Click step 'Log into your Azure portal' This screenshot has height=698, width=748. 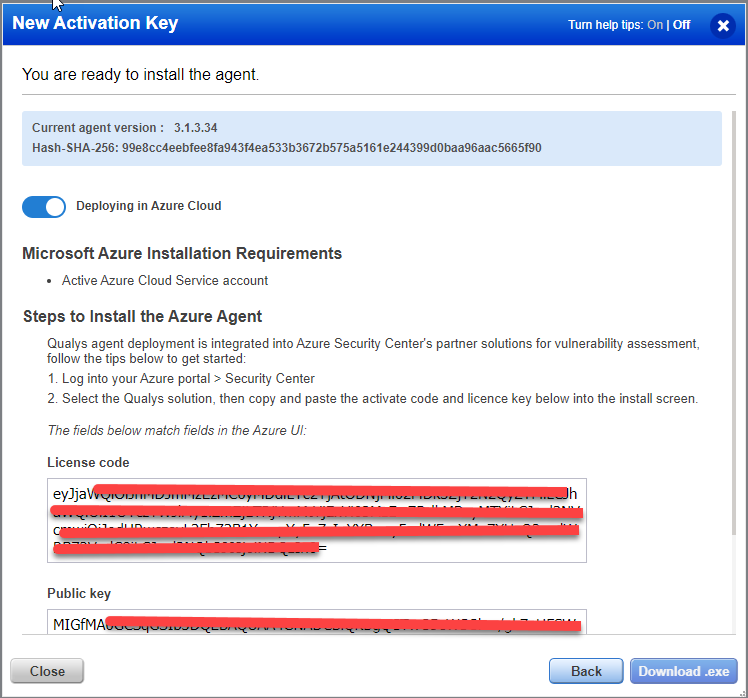pos(181,379)
